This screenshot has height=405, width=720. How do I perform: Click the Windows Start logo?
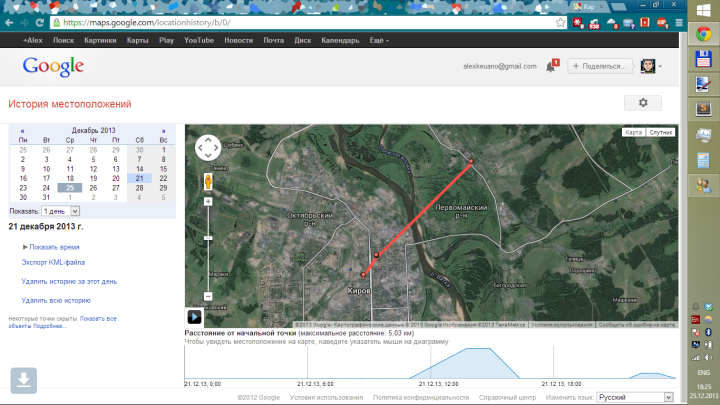(703, 11)
